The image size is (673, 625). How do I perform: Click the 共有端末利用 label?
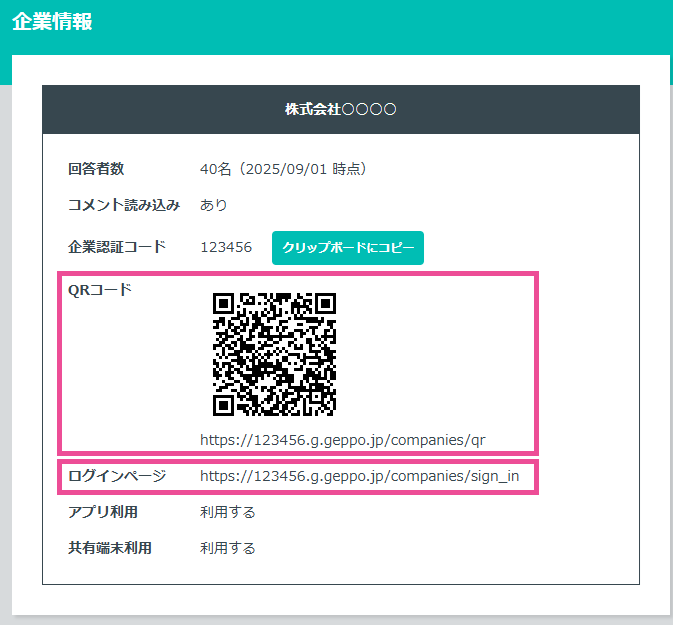coord(110,548)
